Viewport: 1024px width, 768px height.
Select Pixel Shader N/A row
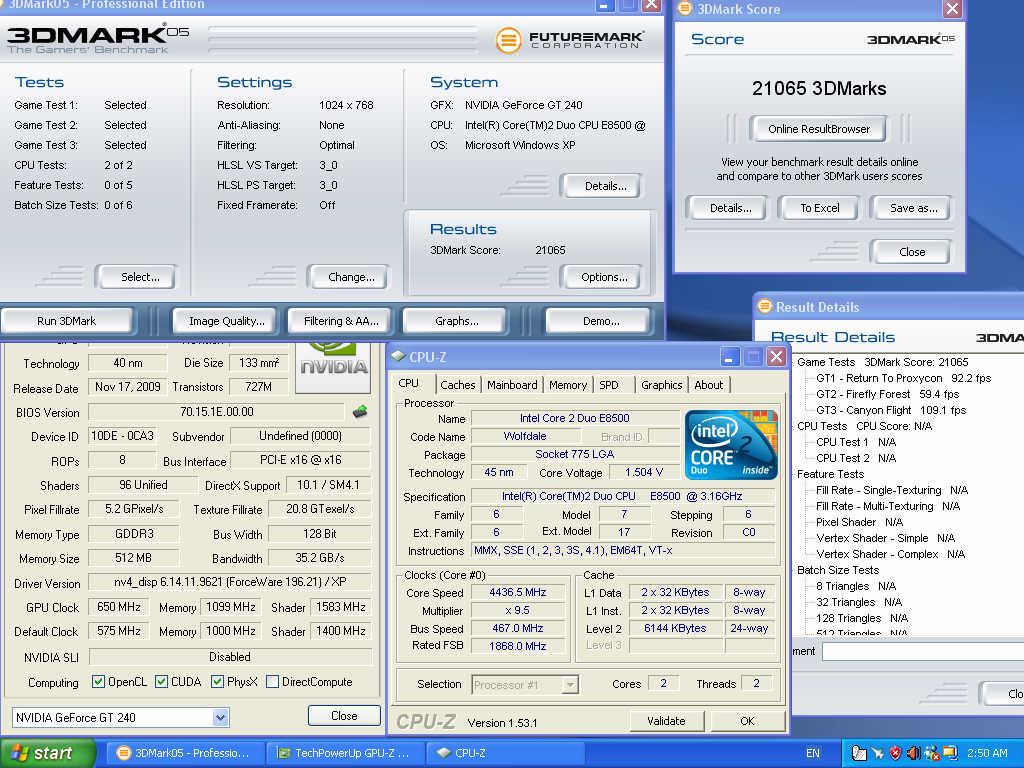click(x=859, y=522)
